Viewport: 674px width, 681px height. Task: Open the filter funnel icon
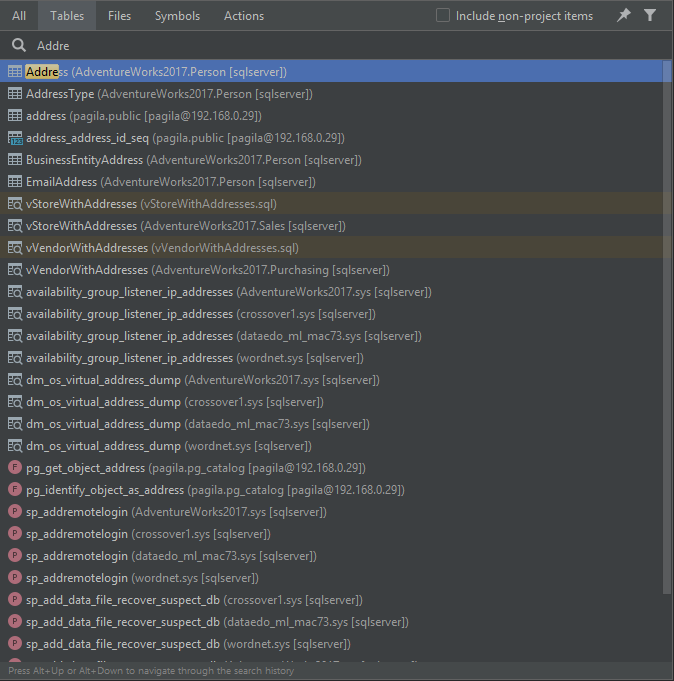(651, 15)
